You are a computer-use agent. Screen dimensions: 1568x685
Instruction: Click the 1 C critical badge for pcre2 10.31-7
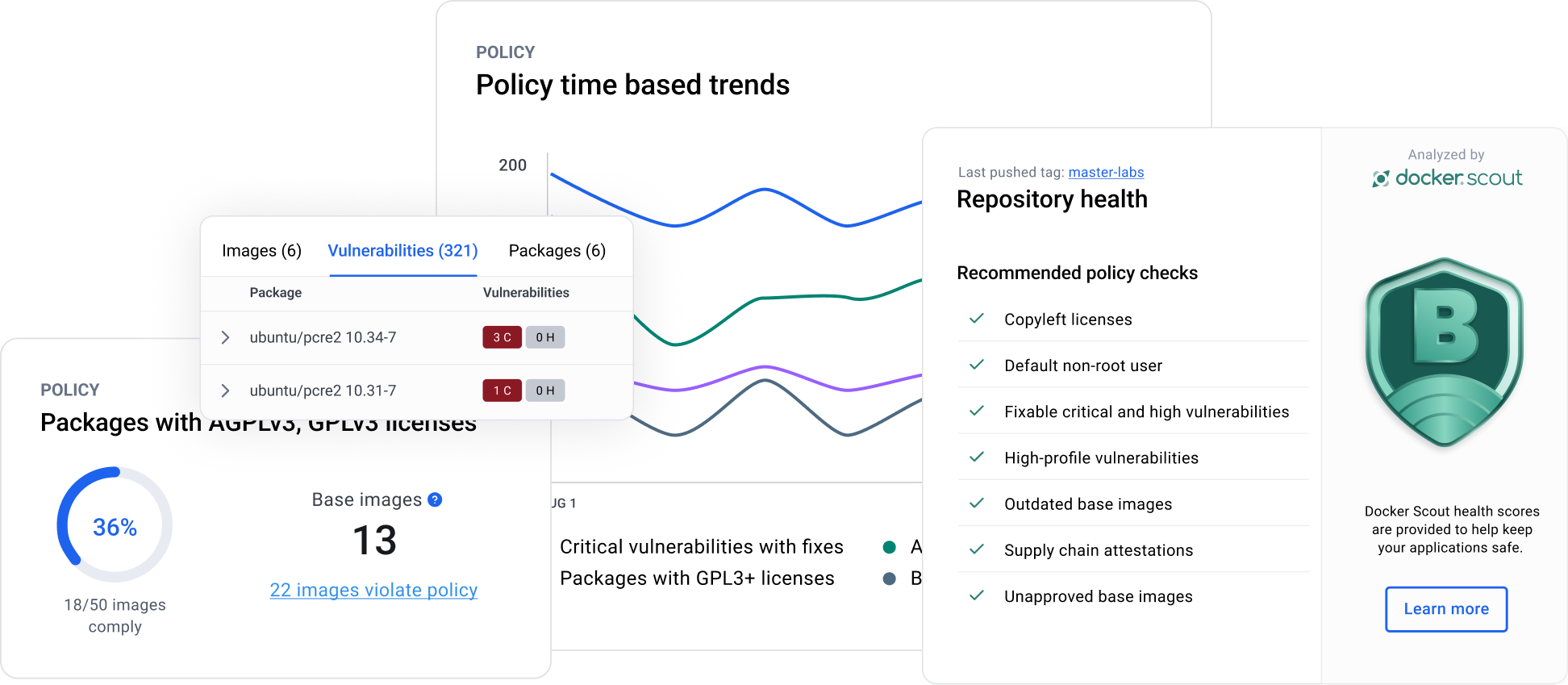tap(502, 391)
